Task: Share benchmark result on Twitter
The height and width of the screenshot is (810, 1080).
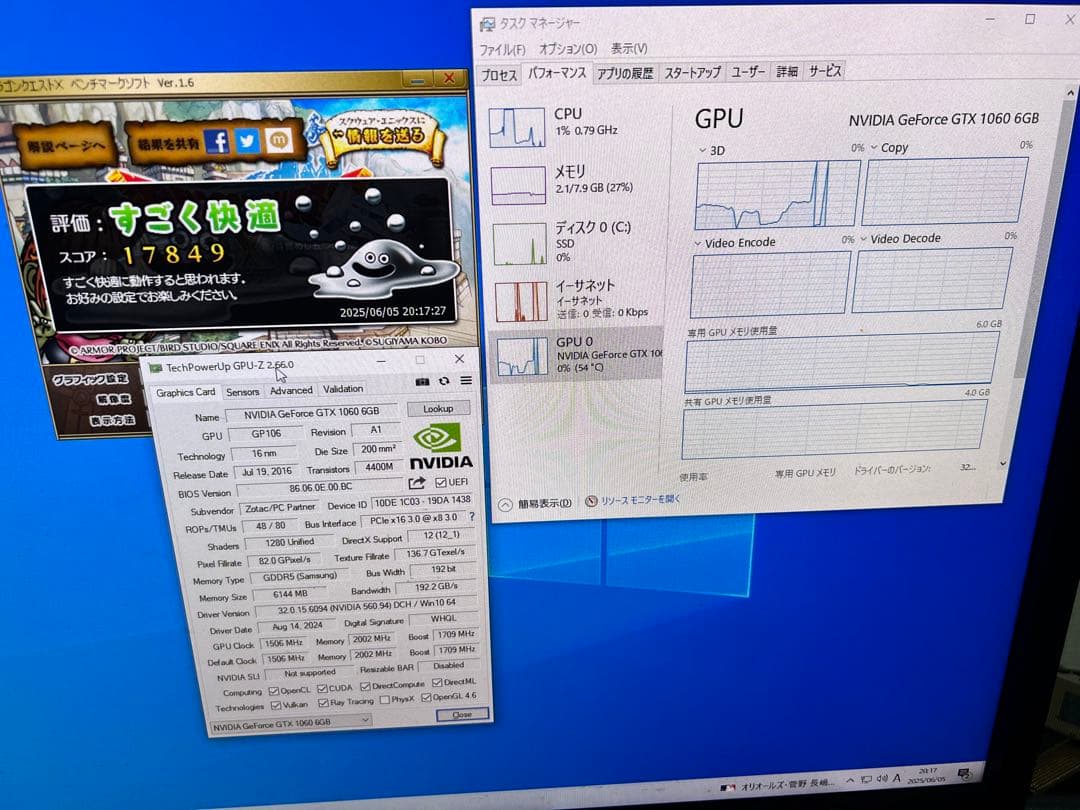Action: [247, 141]
